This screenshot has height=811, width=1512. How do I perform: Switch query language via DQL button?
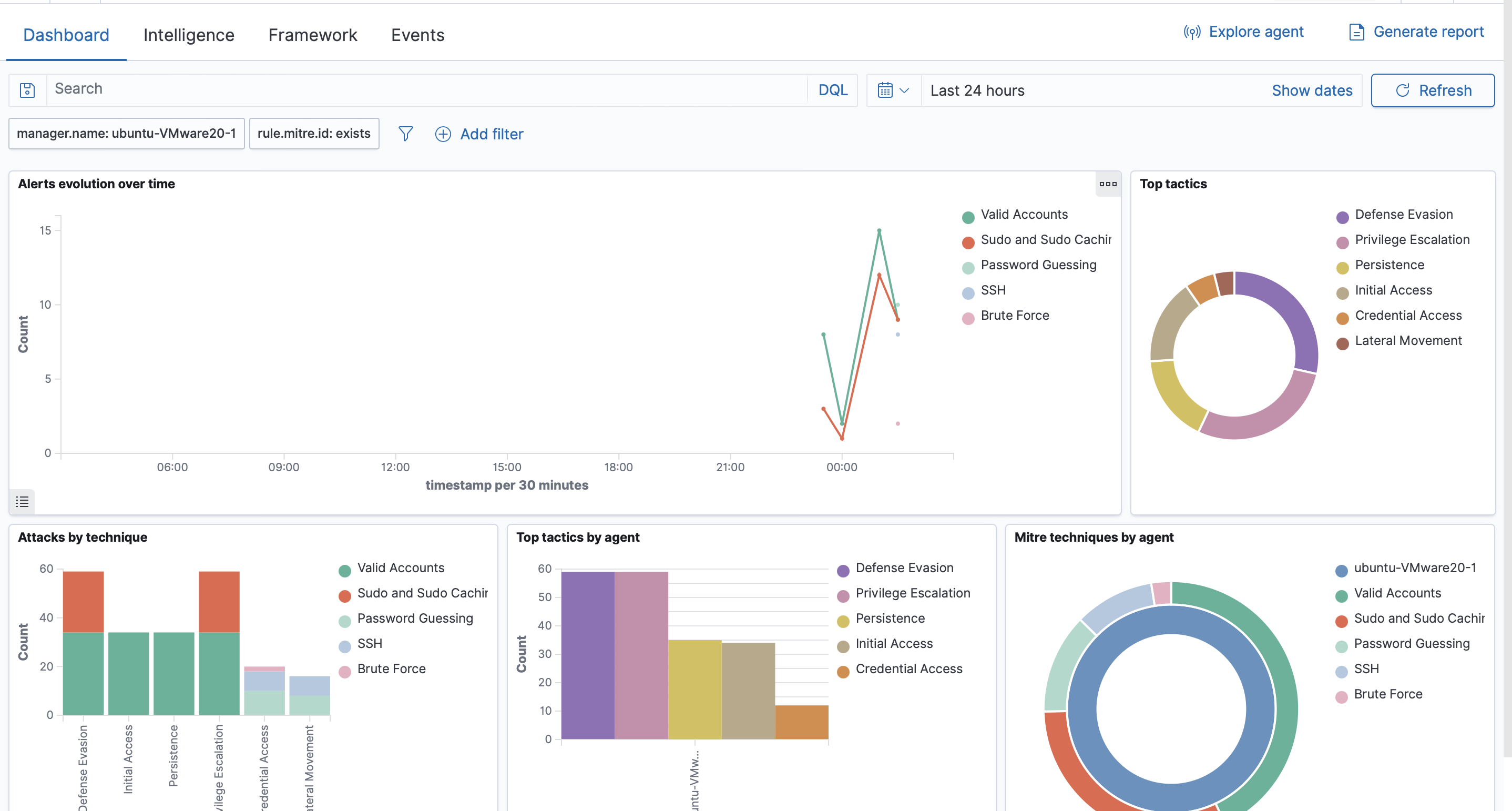click(x=832, y=90)
